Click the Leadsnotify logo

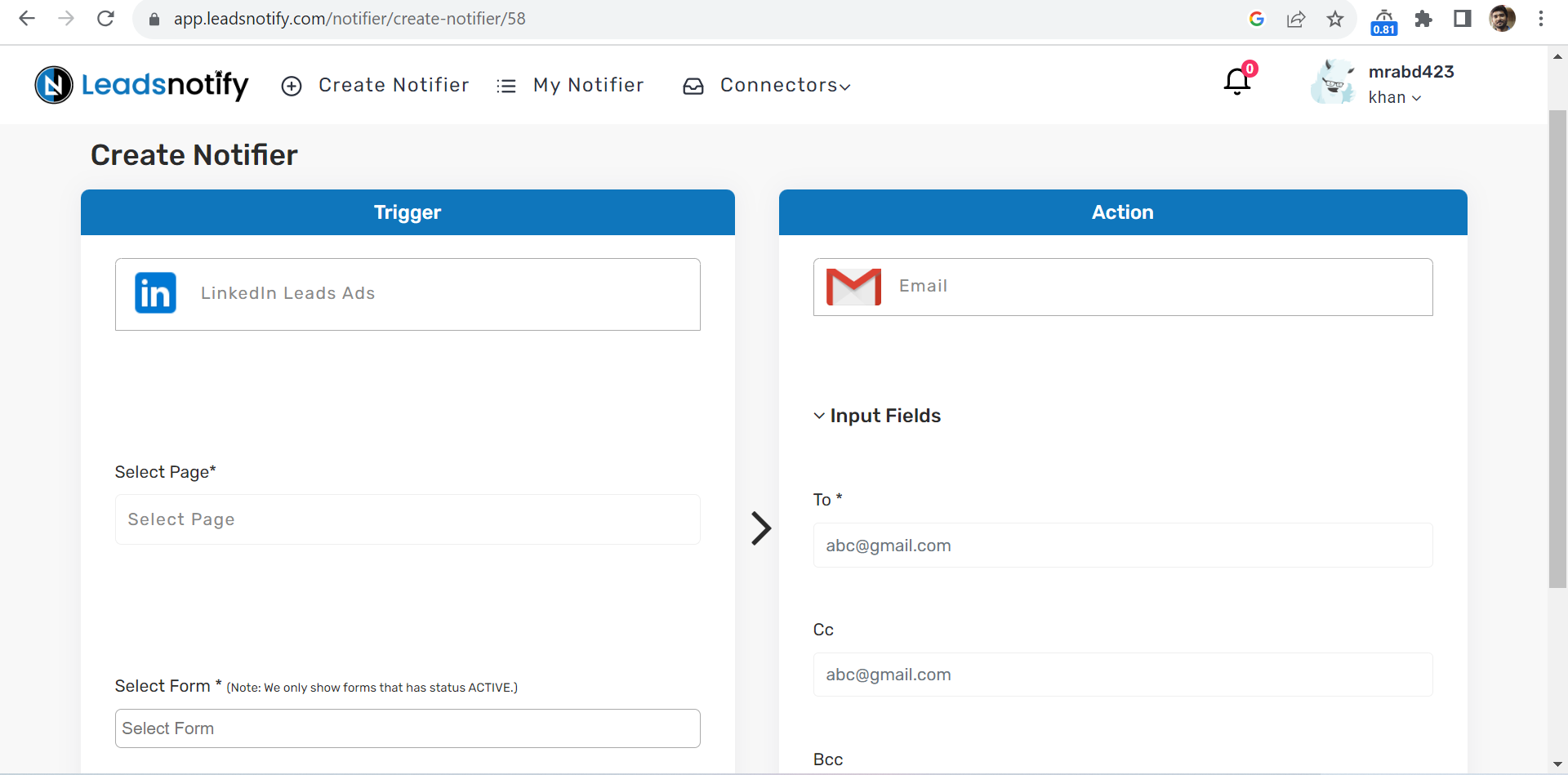[141, 85]
